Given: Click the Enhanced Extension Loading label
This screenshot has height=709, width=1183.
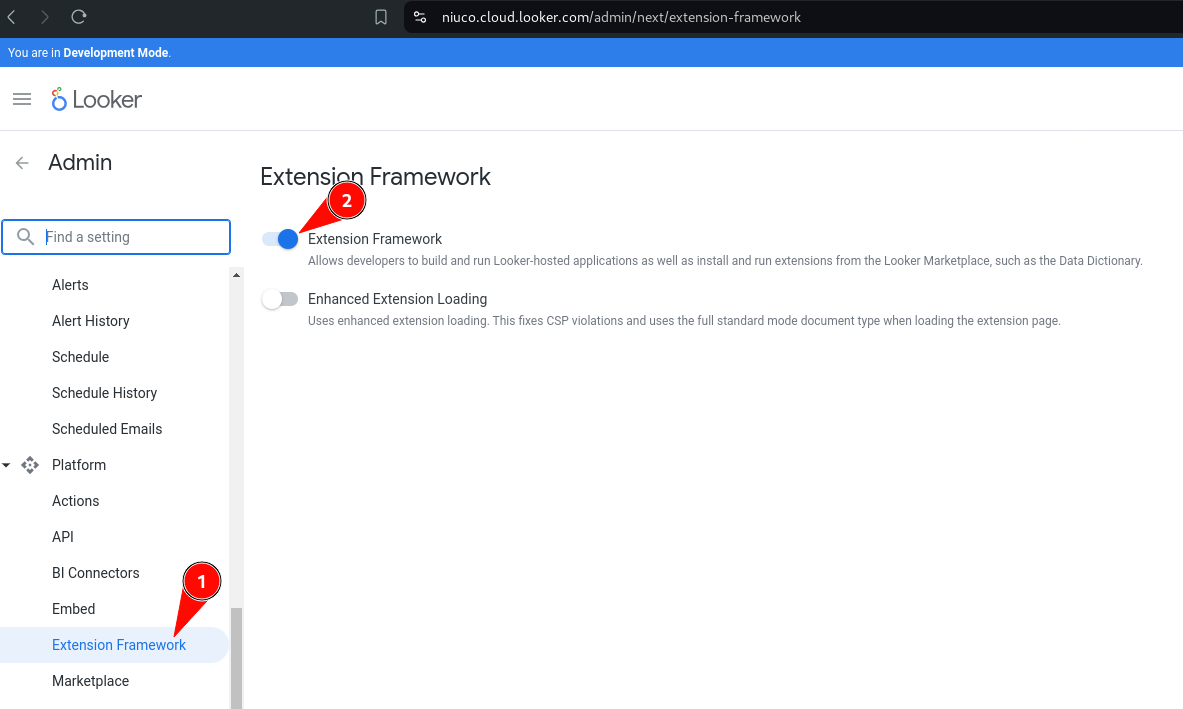Looking at the screenshot, I should 398,299.
